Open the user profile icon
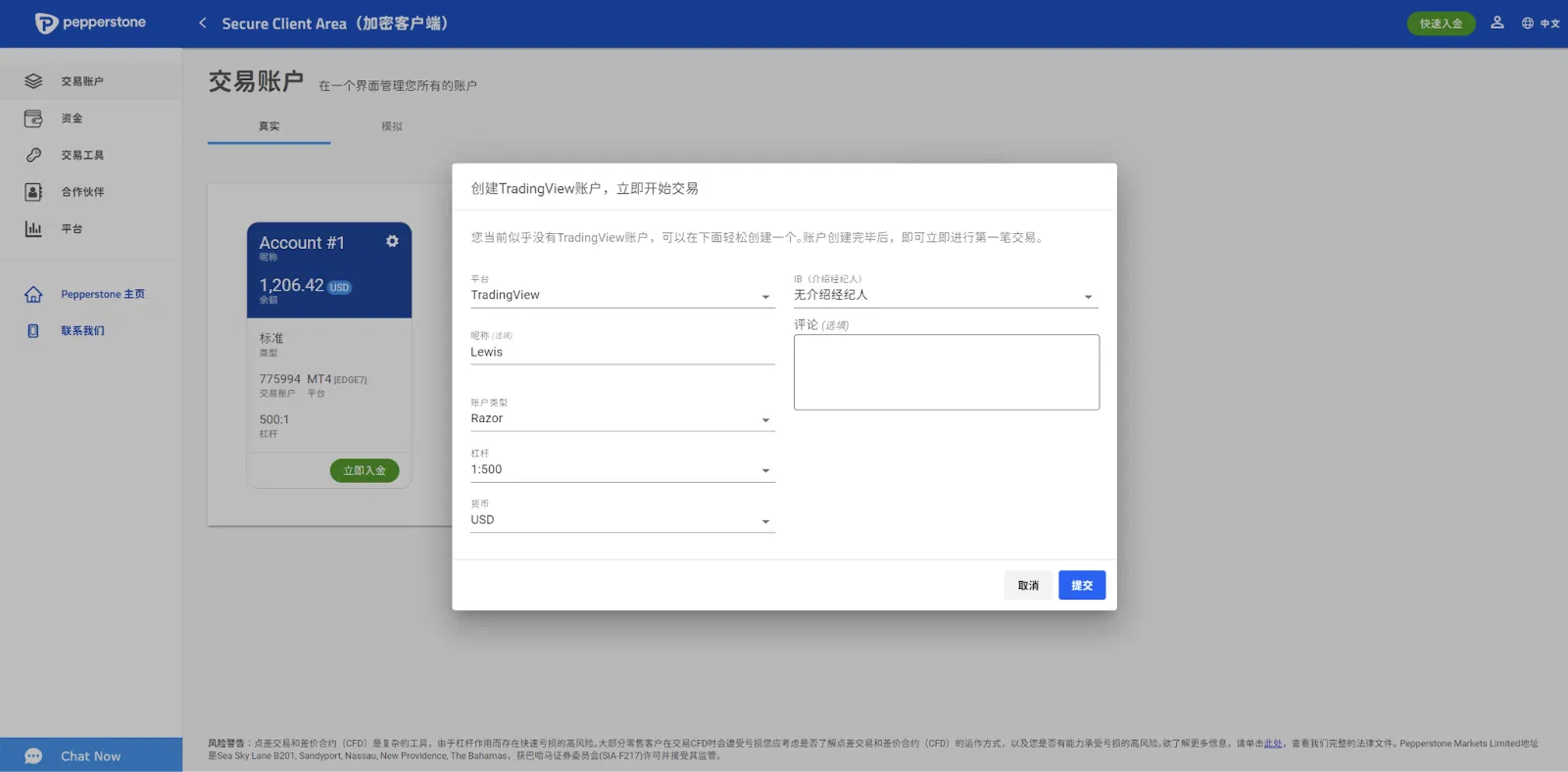This screenshot has height=772, width=1568. coord(1496,23)
